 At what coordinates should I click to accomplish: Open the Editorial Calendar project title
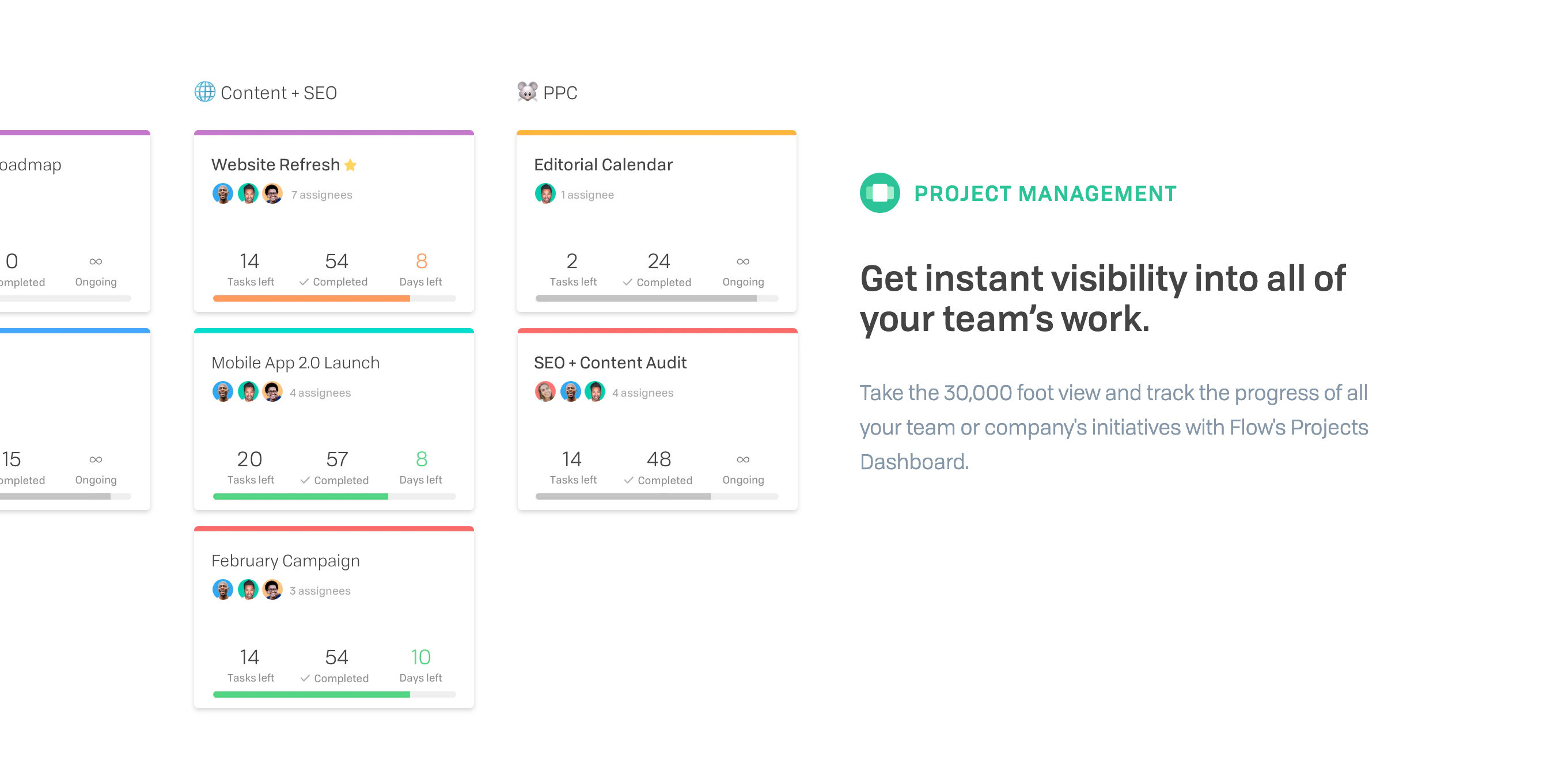[x=603, y=165]
